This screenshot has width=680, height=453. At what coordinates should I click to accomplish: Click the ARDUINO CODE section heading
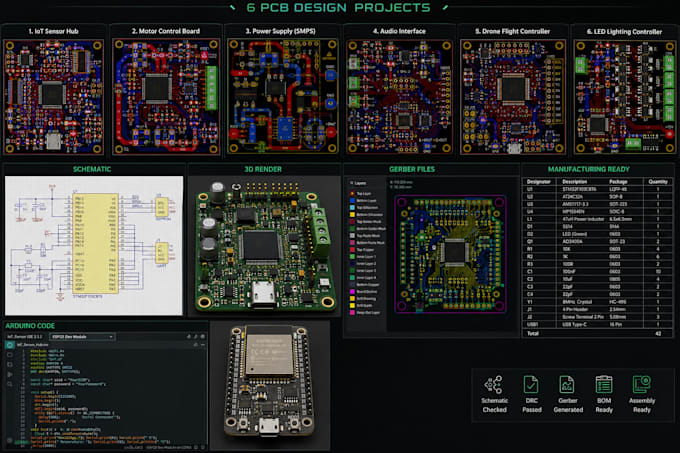[x=30, y=326]
